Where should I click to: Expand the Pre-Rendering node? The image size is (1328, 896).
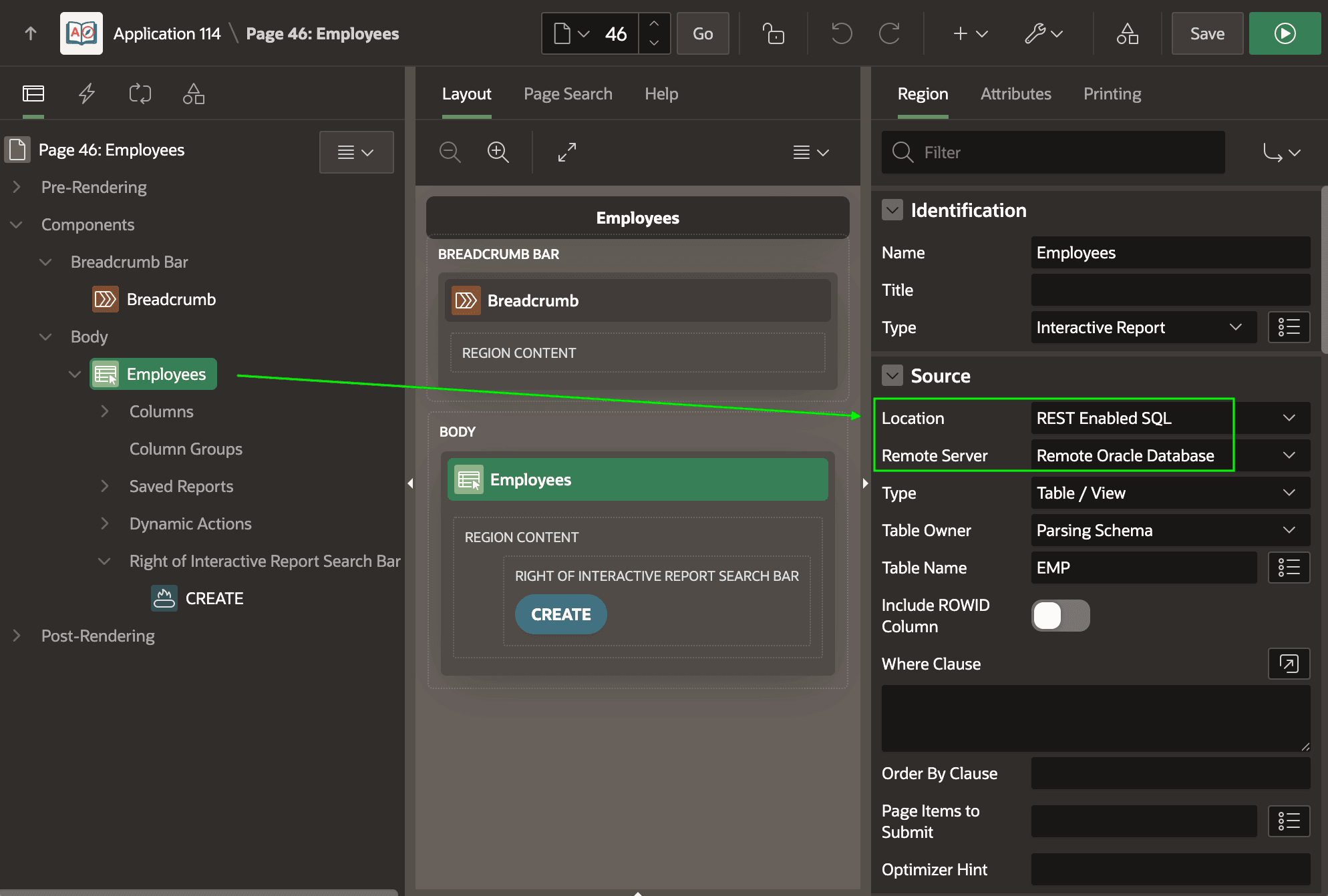tap(17, 187)
